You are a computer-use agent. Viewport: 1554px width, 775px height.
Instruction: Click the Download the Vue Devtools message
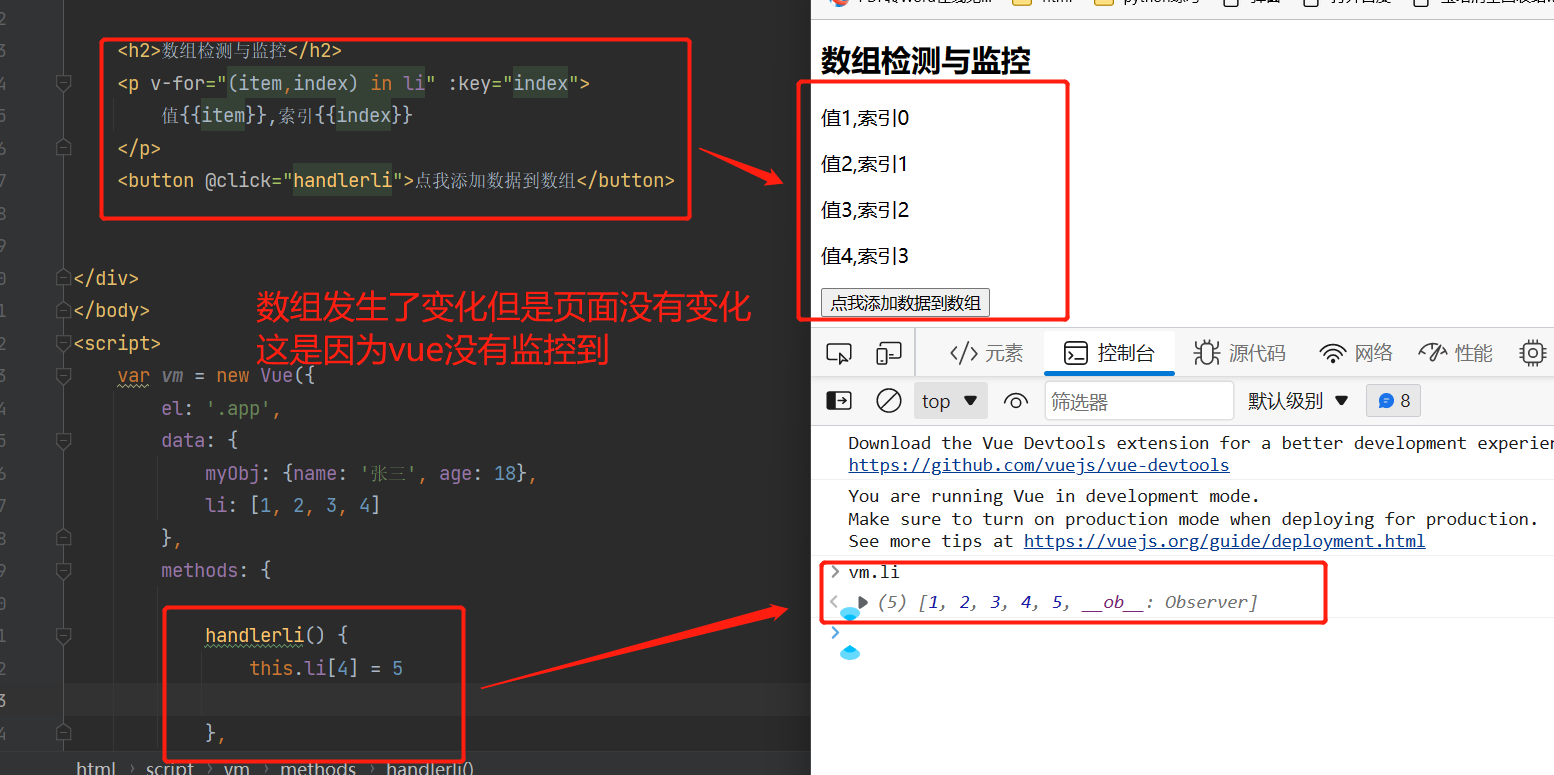1200,443
